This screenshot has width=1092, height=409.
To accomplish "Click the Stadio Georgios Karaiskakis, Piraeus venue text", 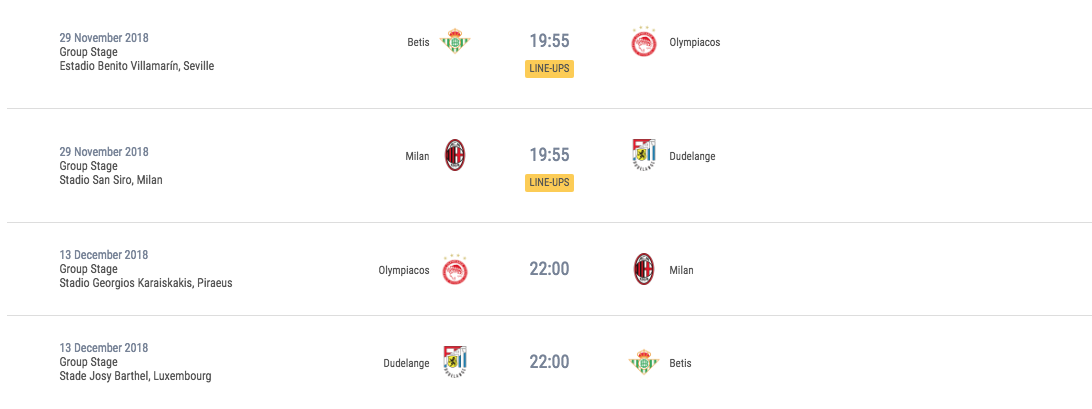I will [x=146, y=283].
